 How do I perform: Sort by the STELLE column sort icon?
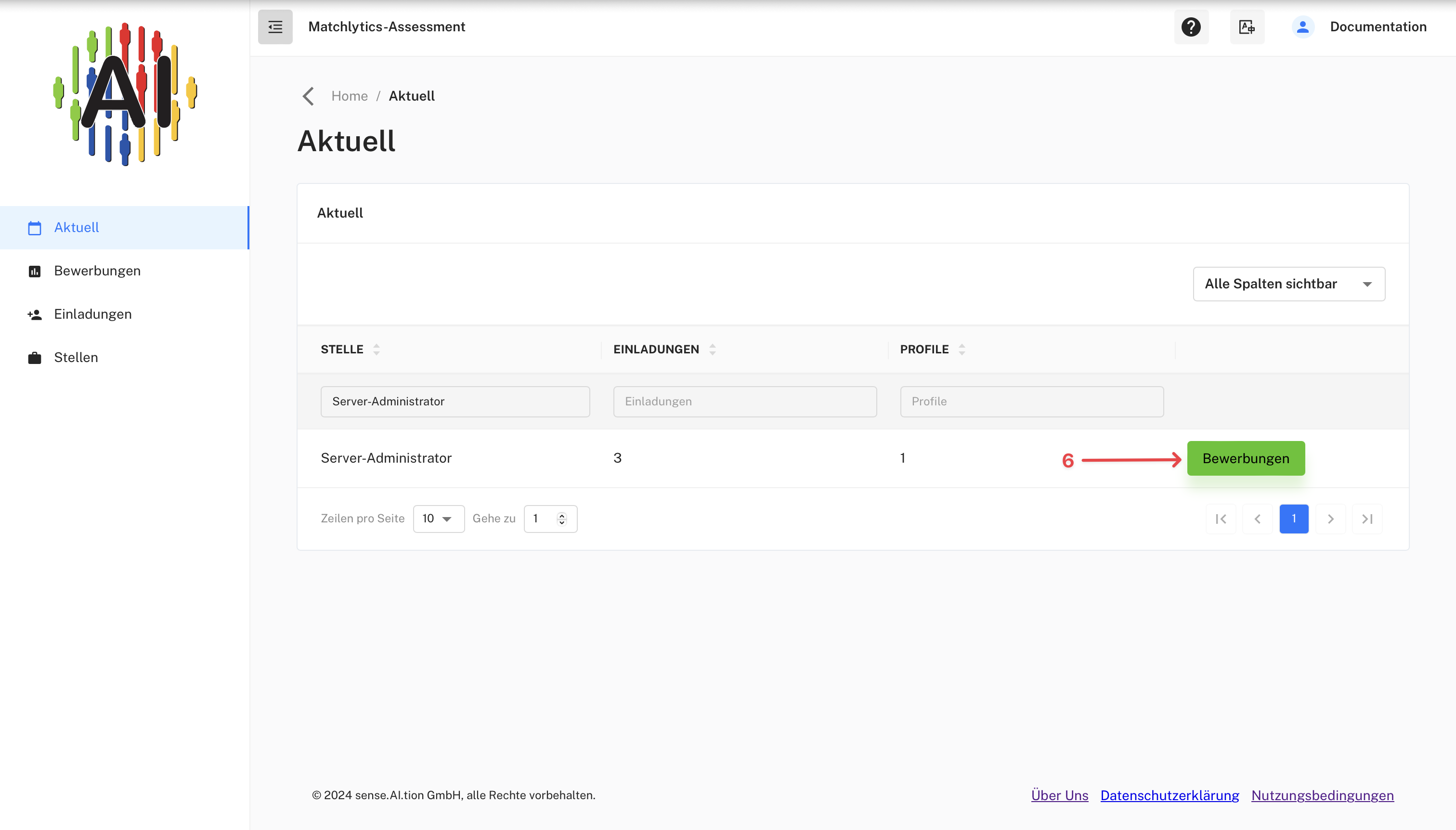pos(376,350)
